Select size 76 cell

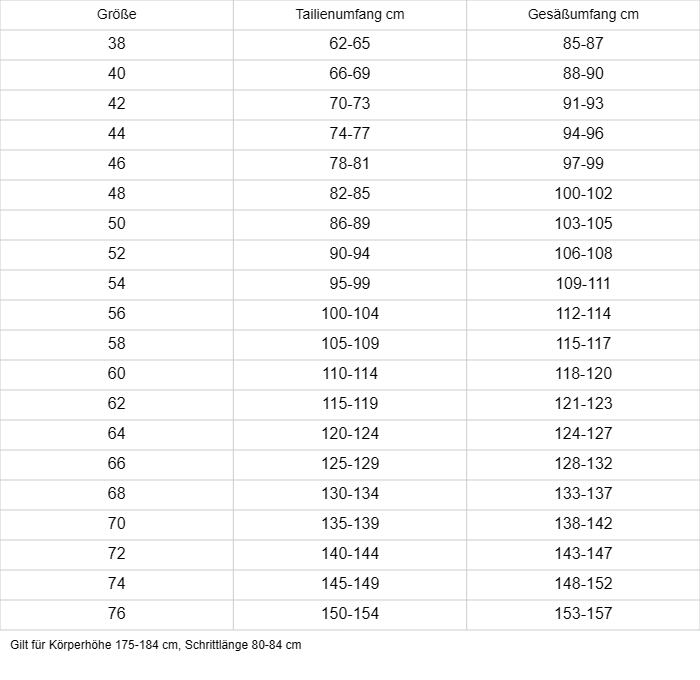pyautogui.click(x=117, y=614)
